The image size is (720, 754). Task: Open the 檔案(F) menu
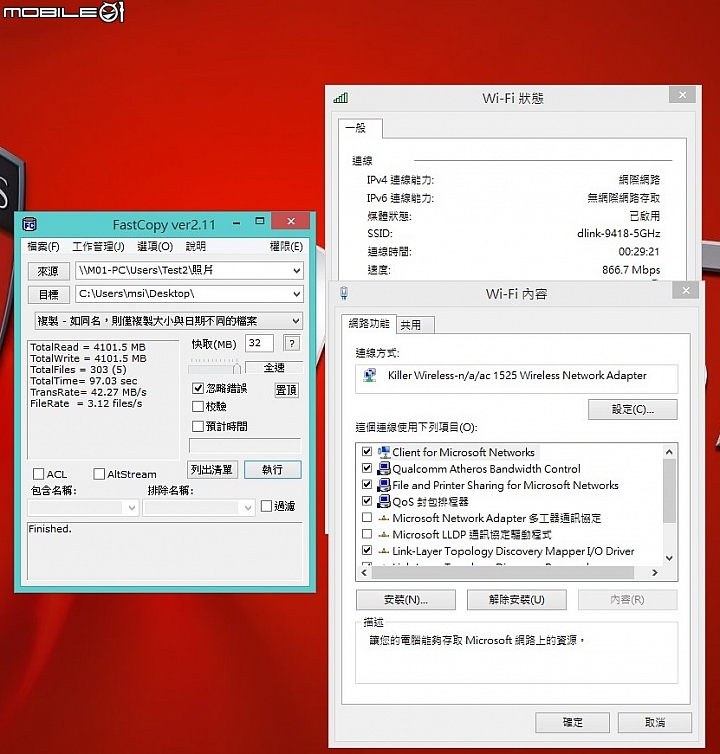pyautogui.click(x=43, y=247)
